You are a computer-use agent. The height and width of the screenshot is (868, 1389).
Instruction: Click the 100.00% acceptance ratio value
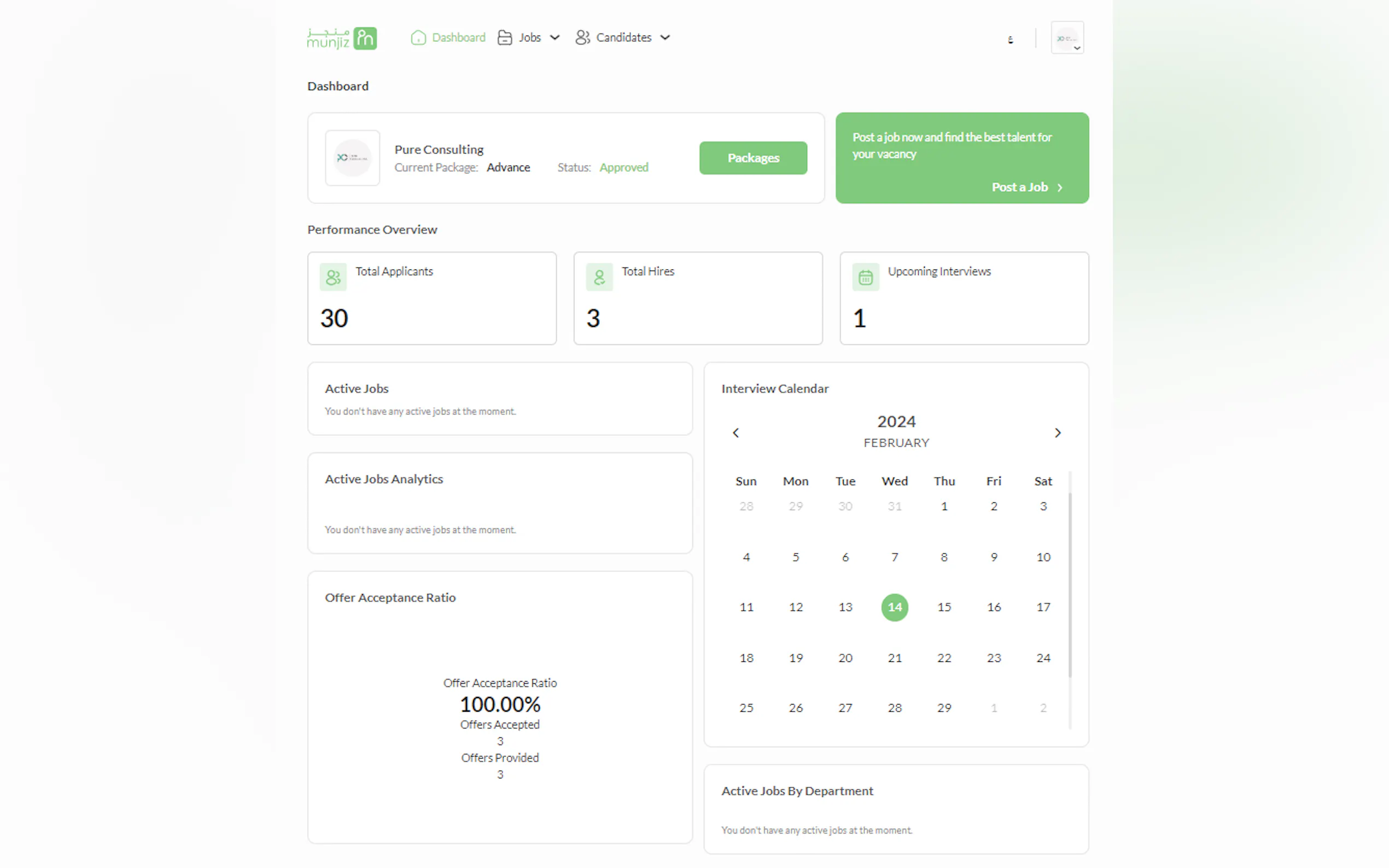(x=500, y=705)
